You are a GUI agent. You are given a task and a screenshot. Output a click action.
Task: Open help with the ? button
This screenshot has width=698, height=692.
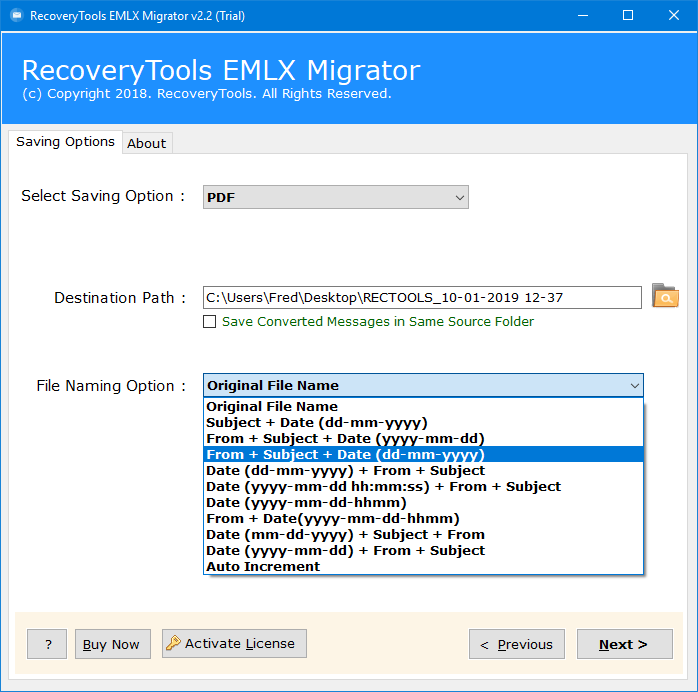(47, 644)
